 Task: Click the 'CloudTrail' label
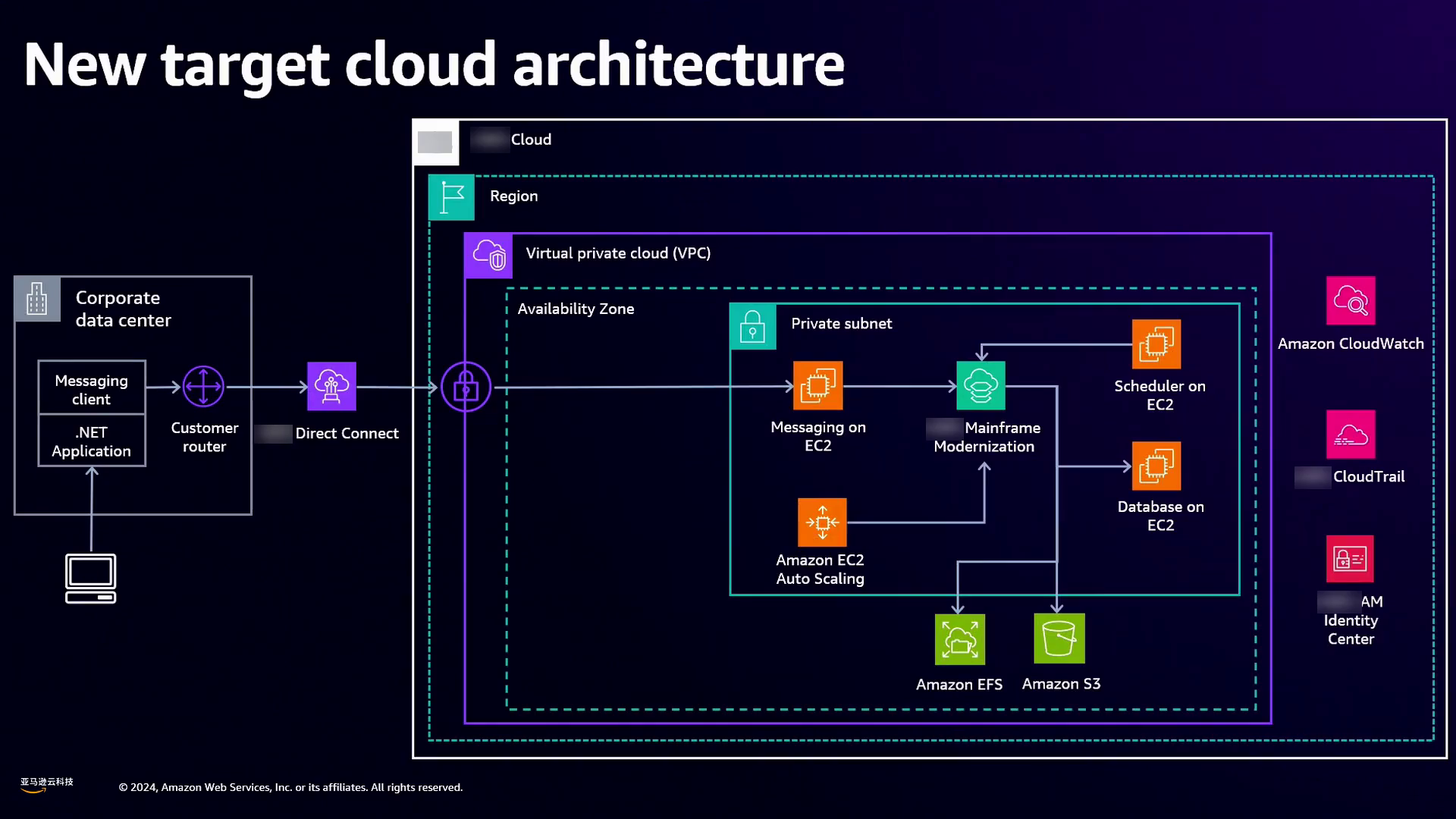click(1369, 477)
